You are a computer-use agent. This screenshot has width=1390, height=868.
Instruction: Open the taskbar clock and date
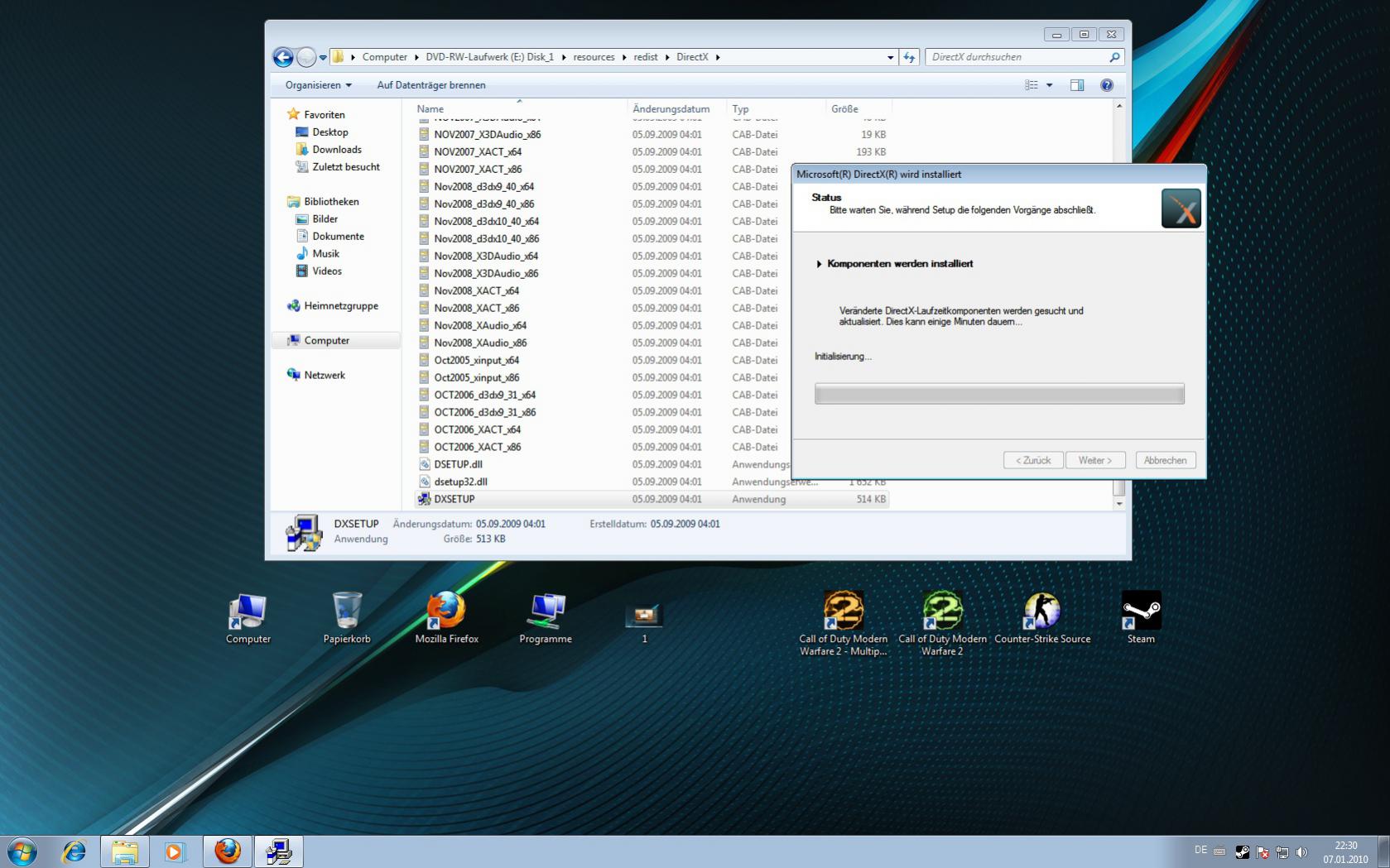[1345, 852]
